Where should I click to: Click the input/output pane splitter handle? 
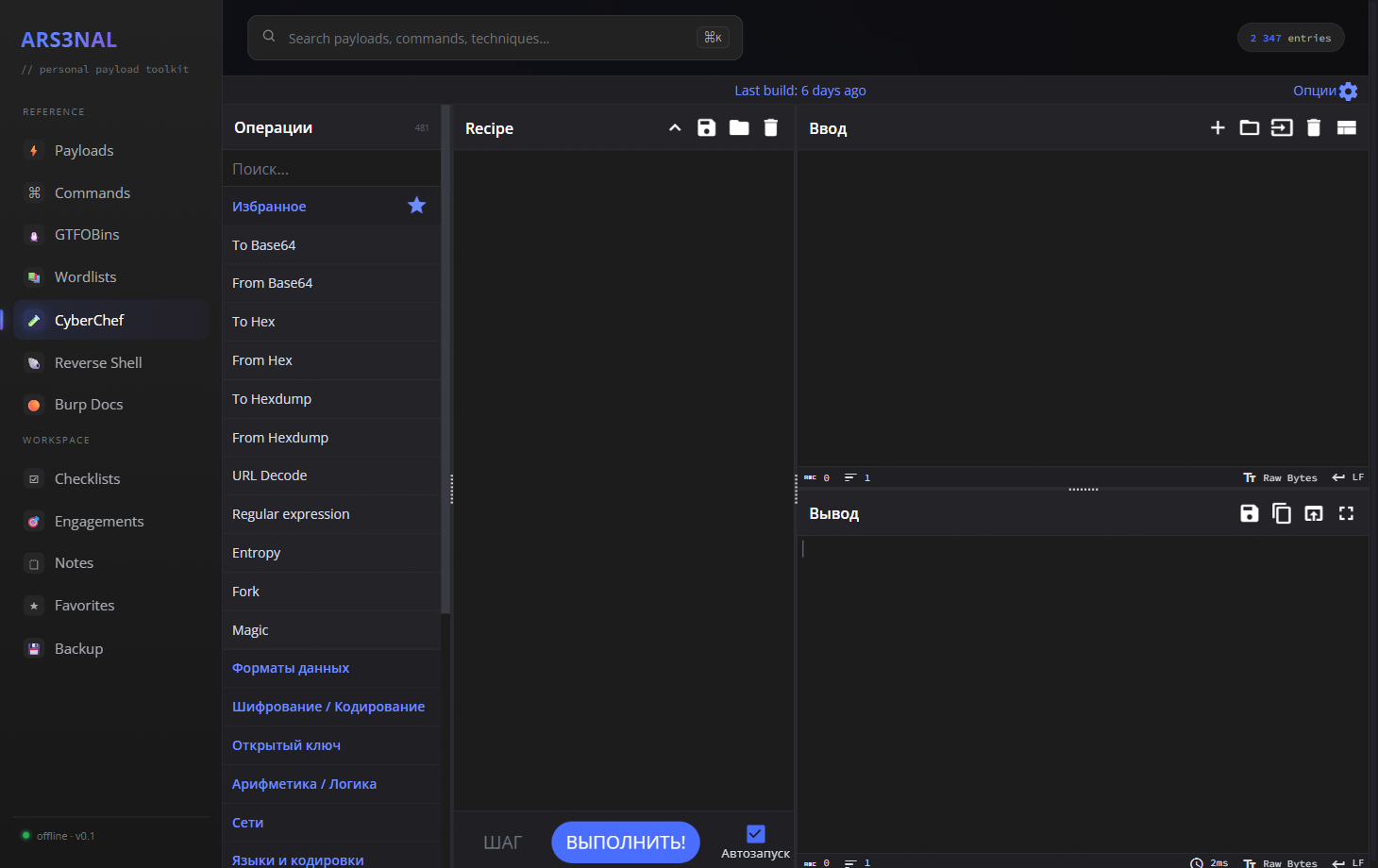tap(1083, 489)
